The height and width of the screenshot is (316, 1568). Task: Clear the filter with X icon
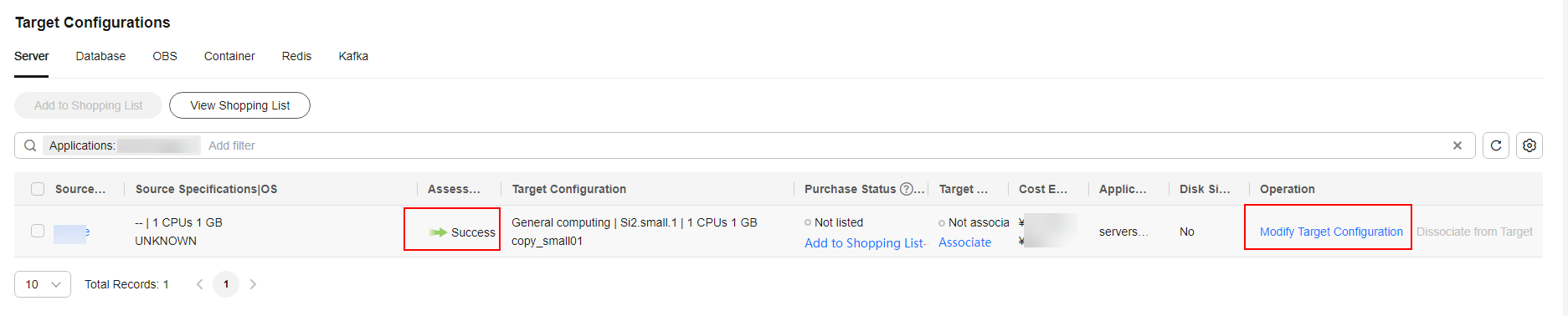(1457, 145)
